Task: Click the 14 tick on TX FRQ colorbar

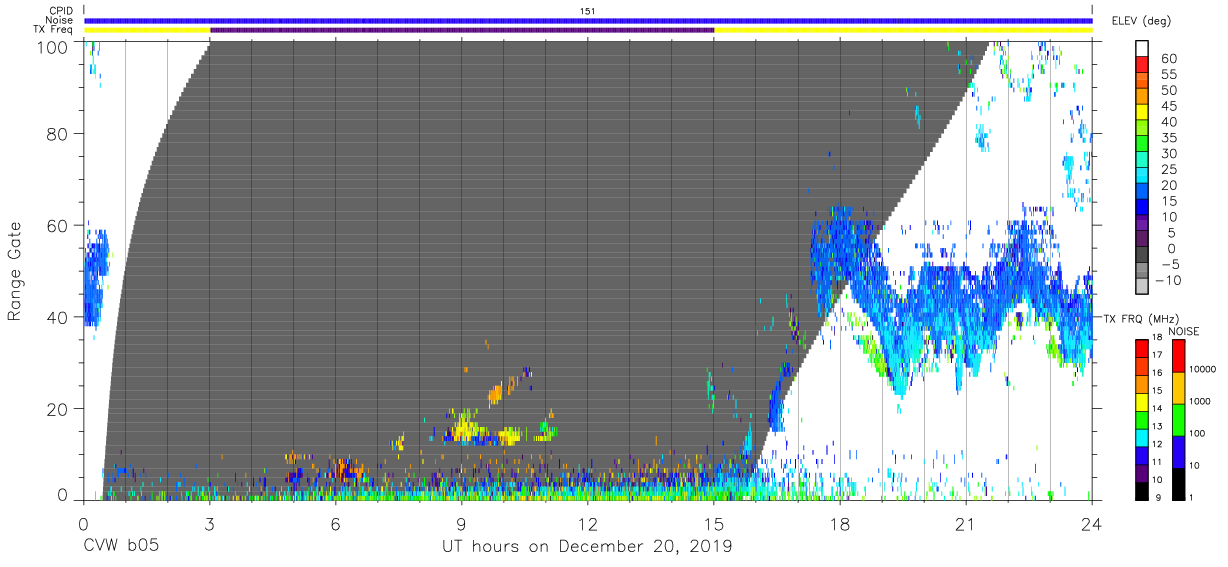Action: tap(1159, 409)
